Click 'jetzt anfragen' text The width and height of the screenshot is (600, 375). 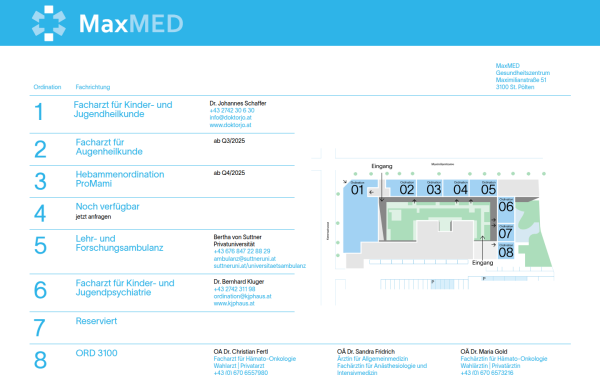(x=93, y=217)
